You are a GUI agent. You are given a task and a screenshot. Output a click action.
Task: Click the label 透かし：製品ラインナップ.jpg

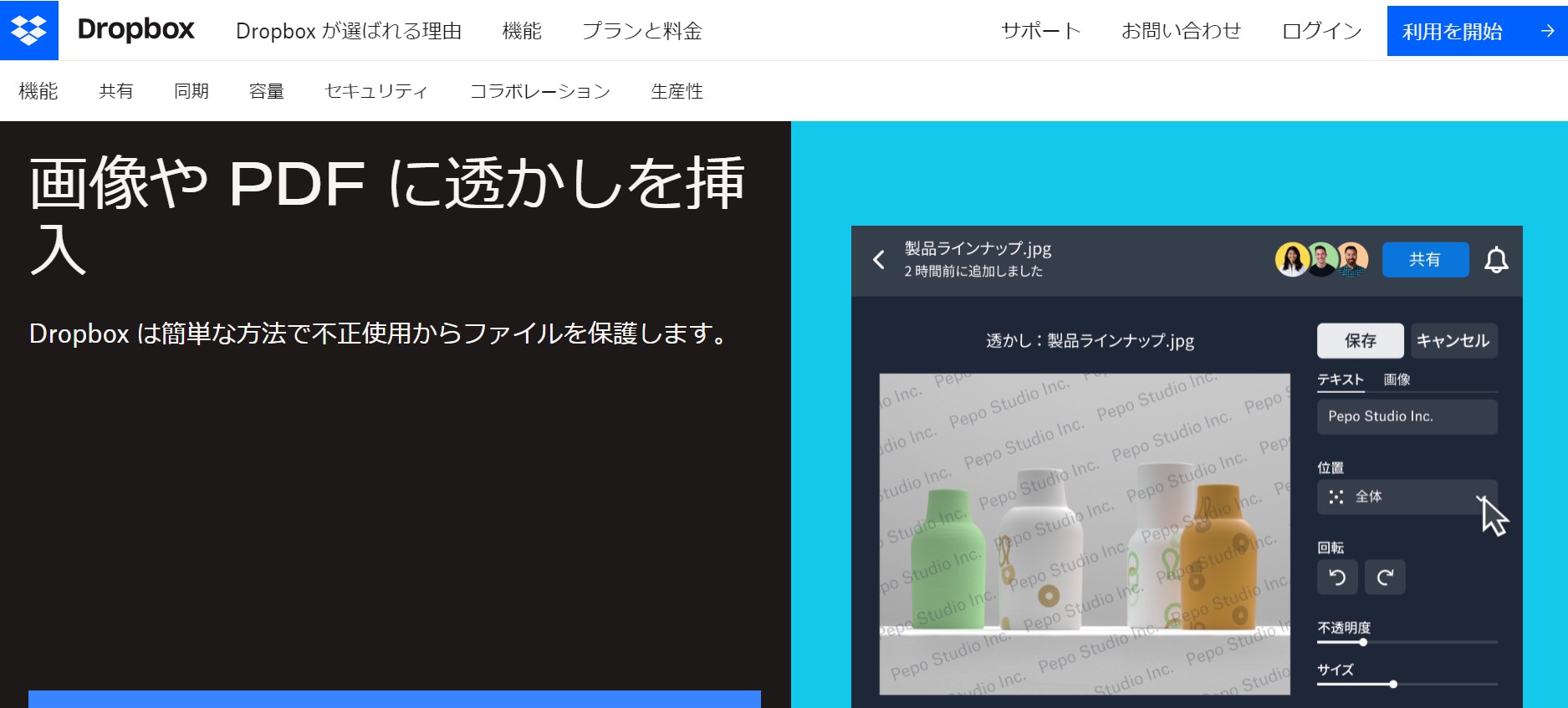pos(1090,340)
